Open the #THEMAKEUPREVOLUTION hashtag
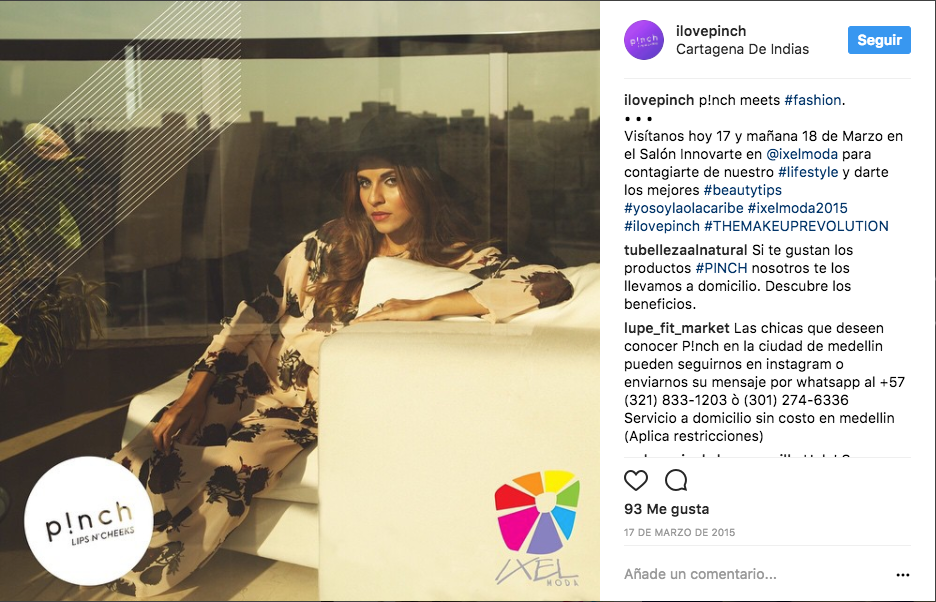Image resolution: width=936 pixels, height=602 pixels. (x=796, y=226)
